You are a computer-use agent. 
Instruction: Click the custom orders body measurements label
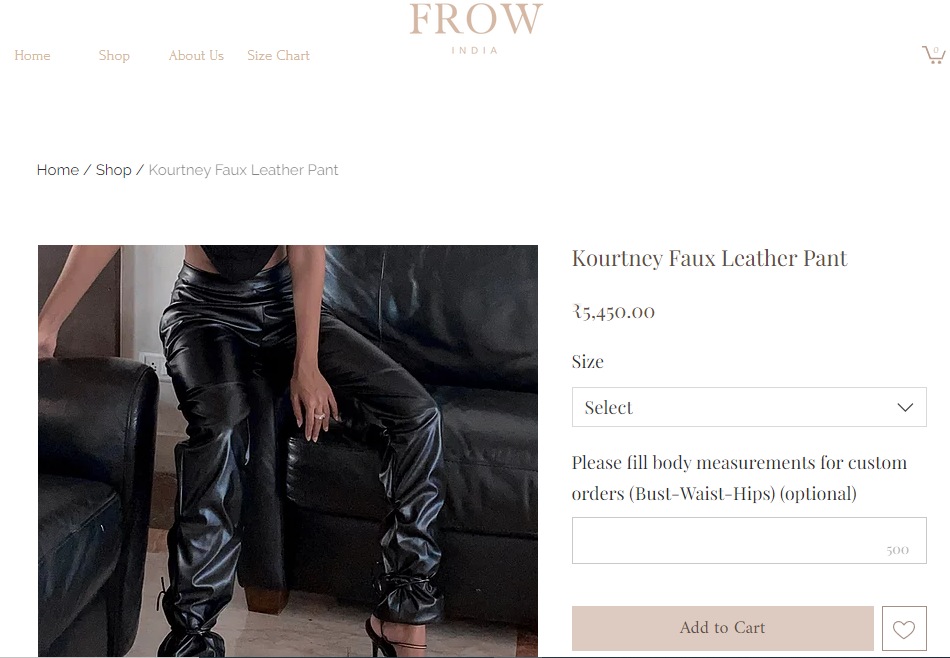click(739, 478)
